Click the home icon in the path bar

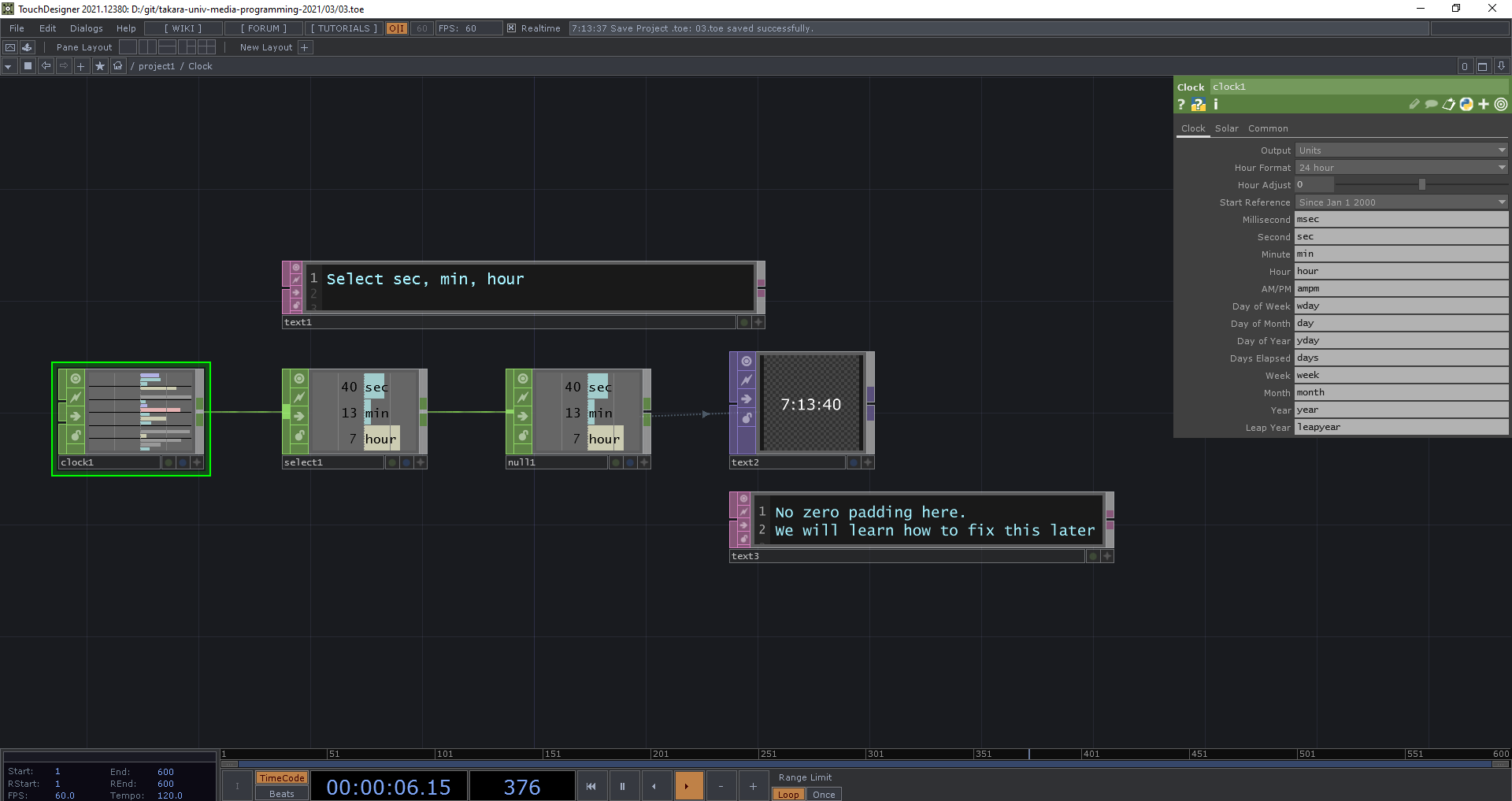(117, 66)
